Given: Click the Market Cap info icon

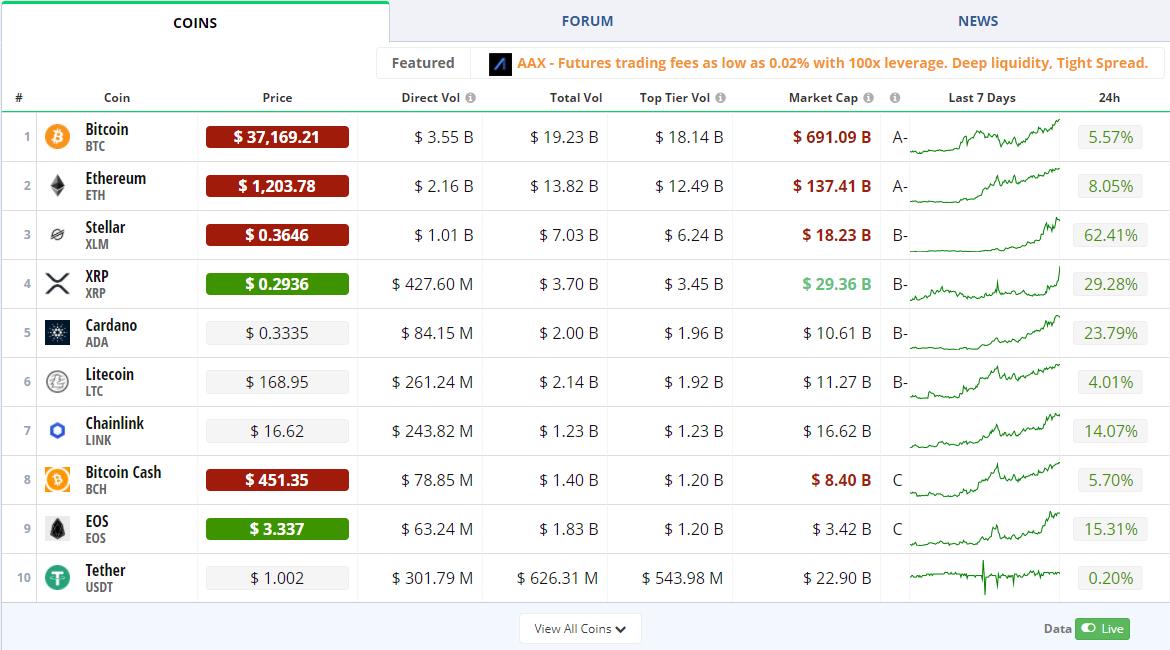Looking at the screenshot, I should pyautogui.click(x=869, y=98).
